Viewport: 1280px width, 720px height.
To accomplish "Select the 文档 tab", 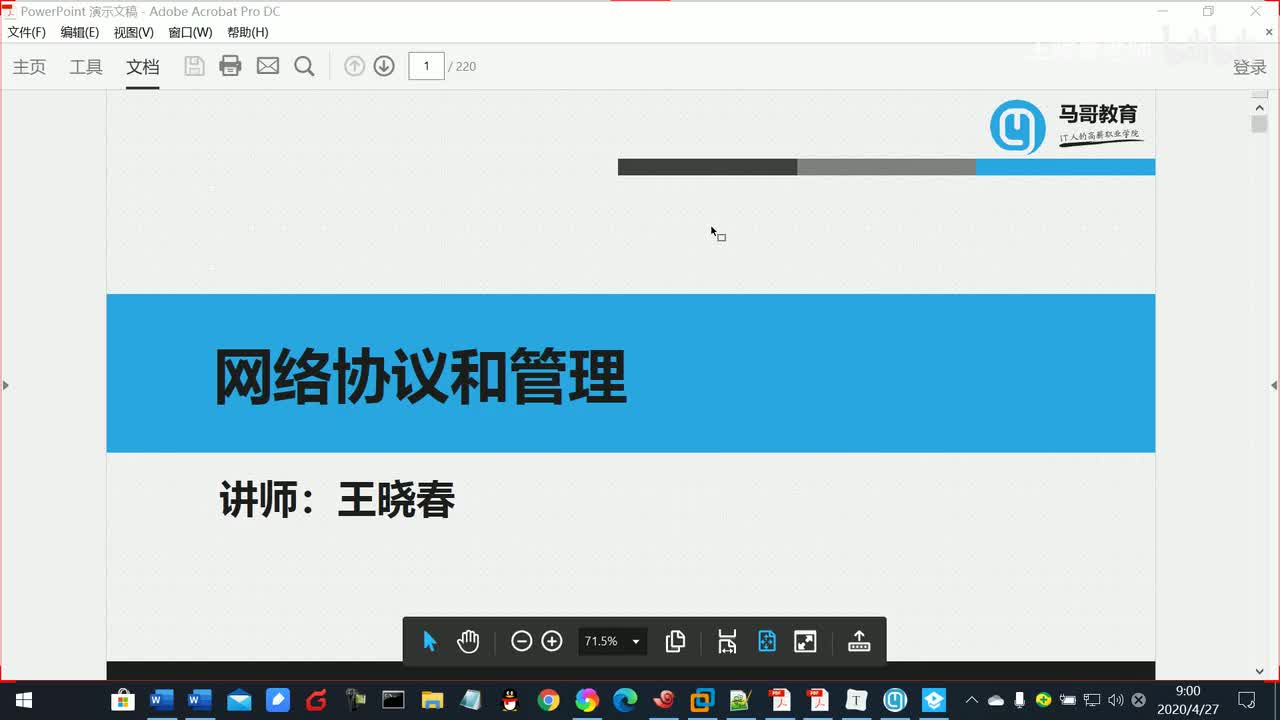I will tap(143, 67).
